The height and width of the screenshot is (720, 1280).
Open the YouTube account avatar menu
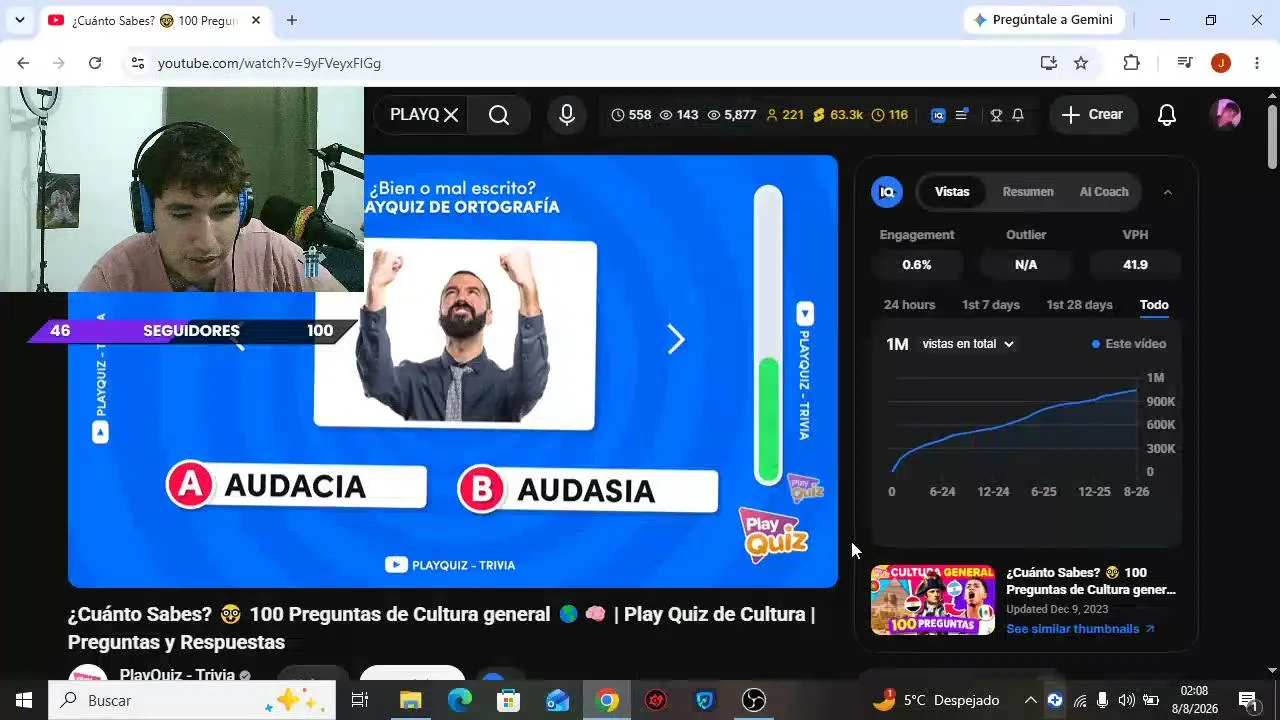pos(1226,115)
